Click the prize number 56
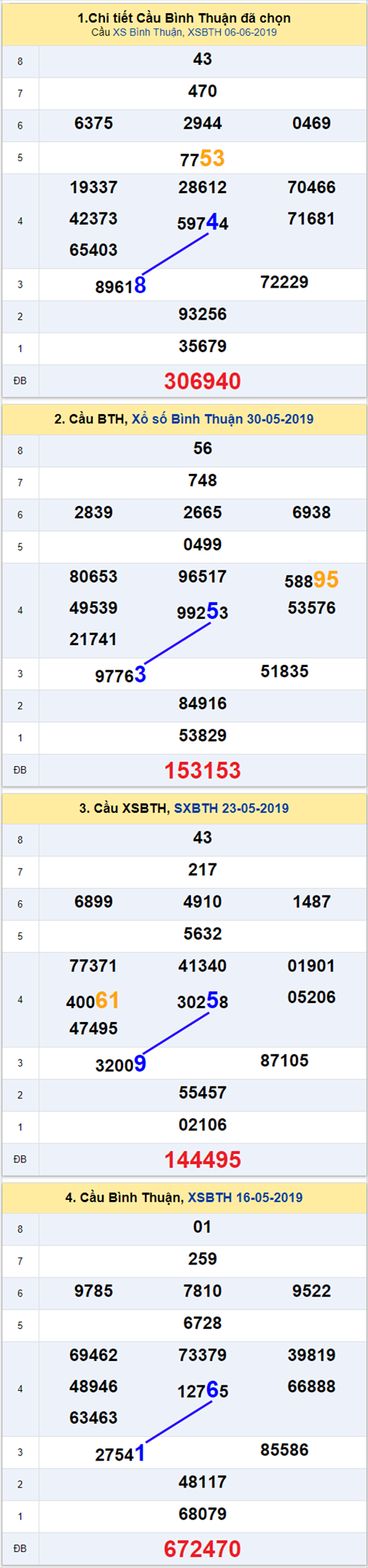368x1568 pixels. pos(202,449)
